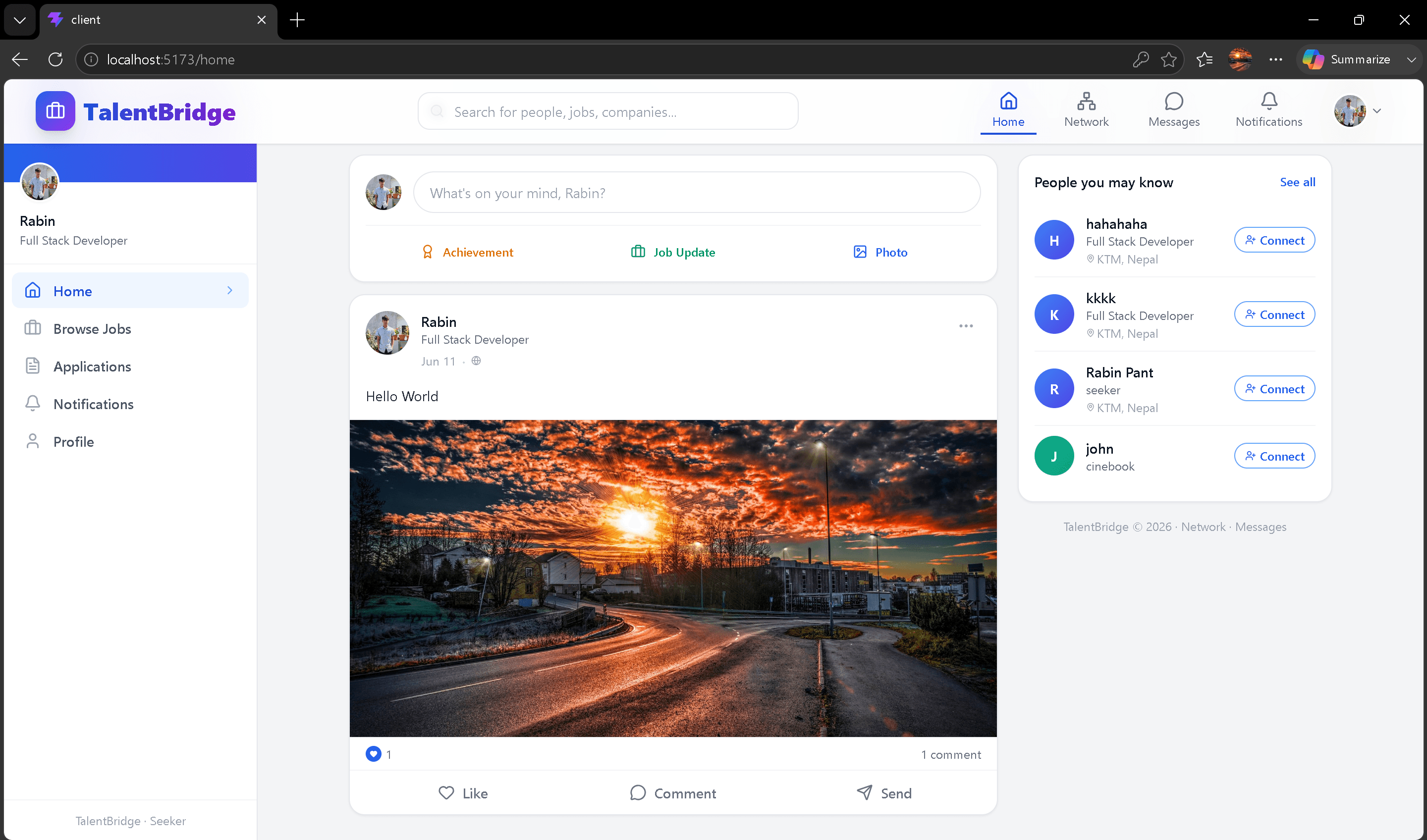Connect with hahahaha
The height and width of the screenshot is (840, 1427).
pos(1274,240)
